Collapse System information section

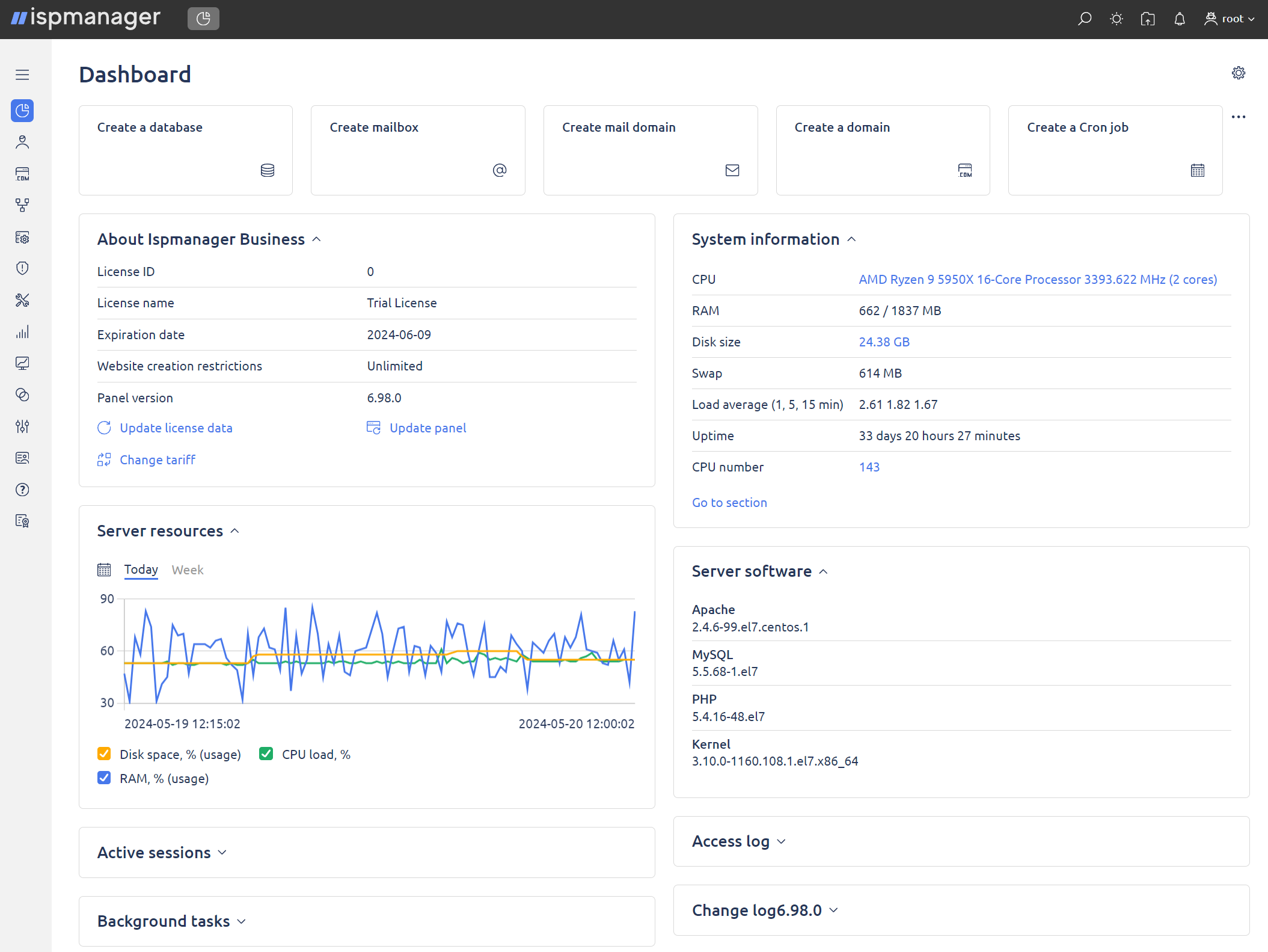click(851, 239)
